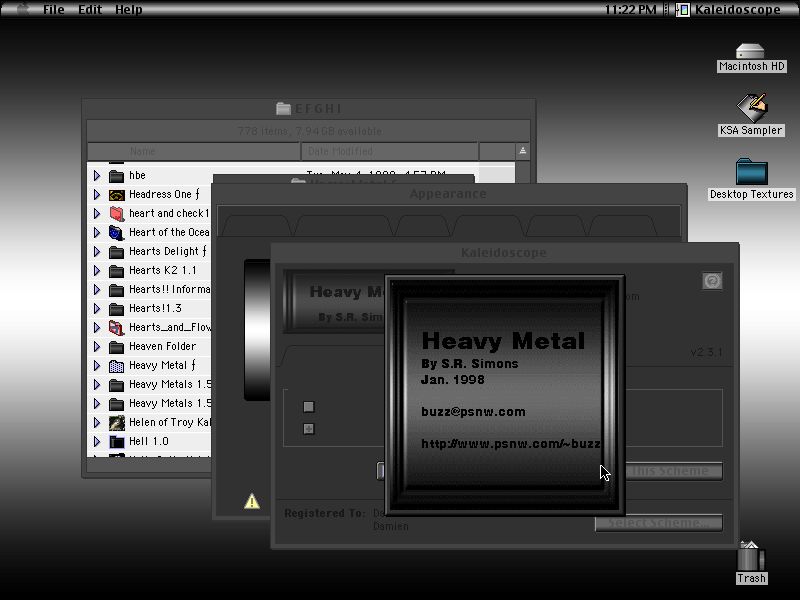Click the yellow warning icon in Appearance window
The width and height of the screenshot is (800, 600).
click(x=252, y=501)
